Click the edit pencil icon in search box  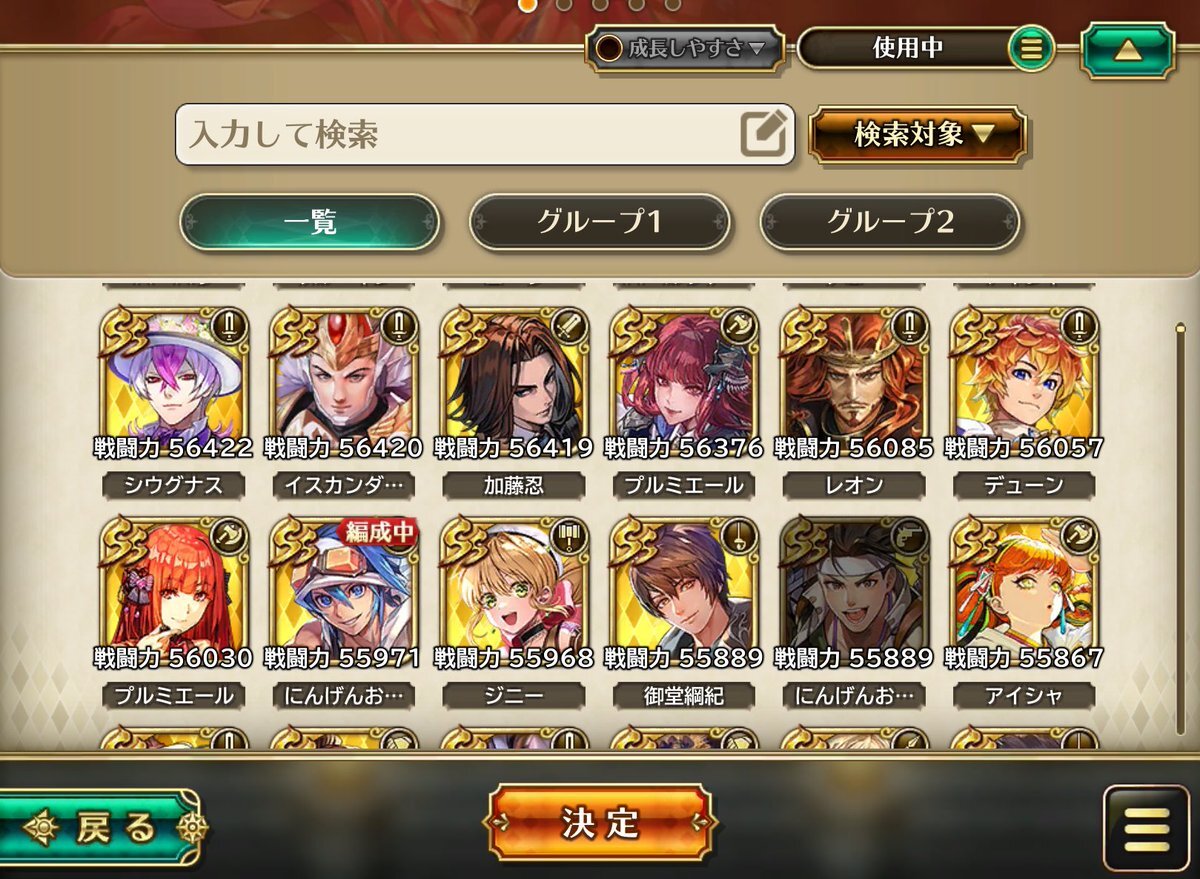point(764,134)
